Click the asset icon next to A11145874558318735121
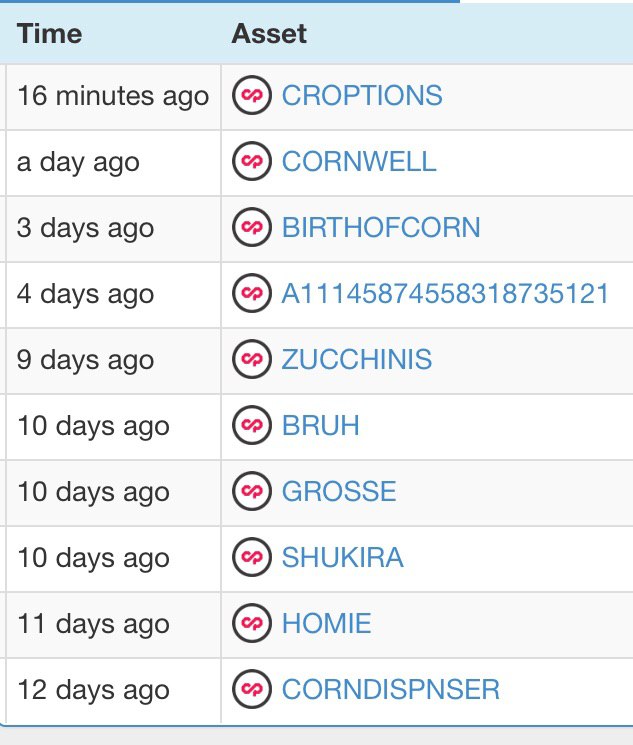This screenshot has height=745, width=633. pos(252,293)
